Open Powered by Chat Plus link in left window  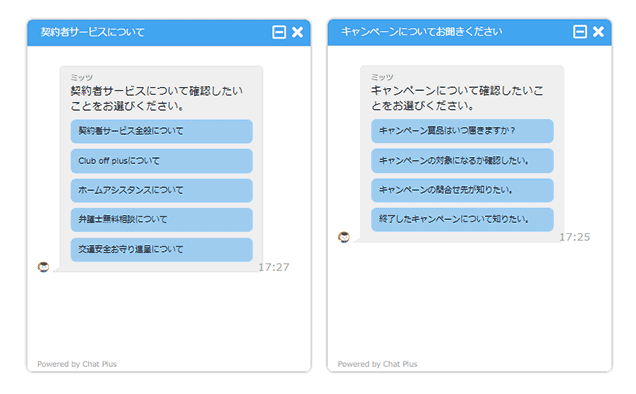(x=77, y=364)
